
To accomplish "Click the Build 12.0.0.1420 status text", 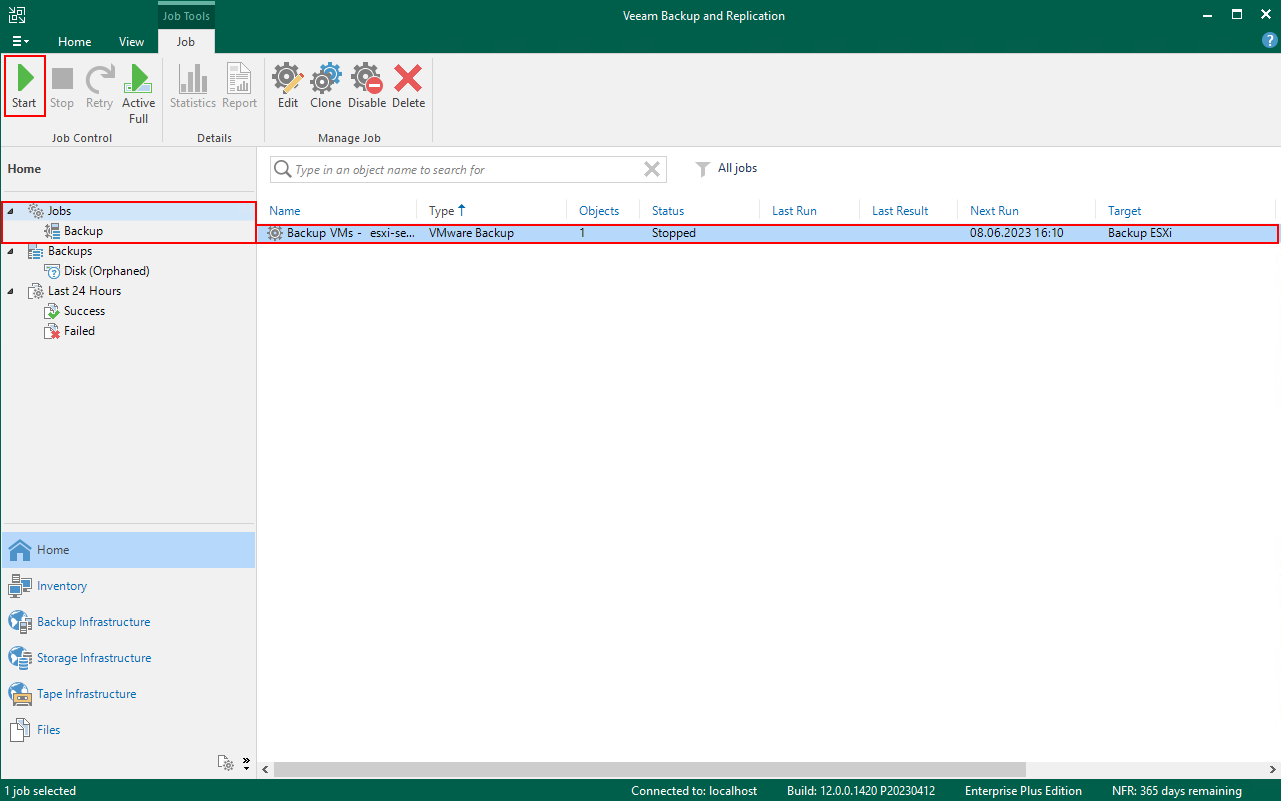I will (x=861, y=791).
